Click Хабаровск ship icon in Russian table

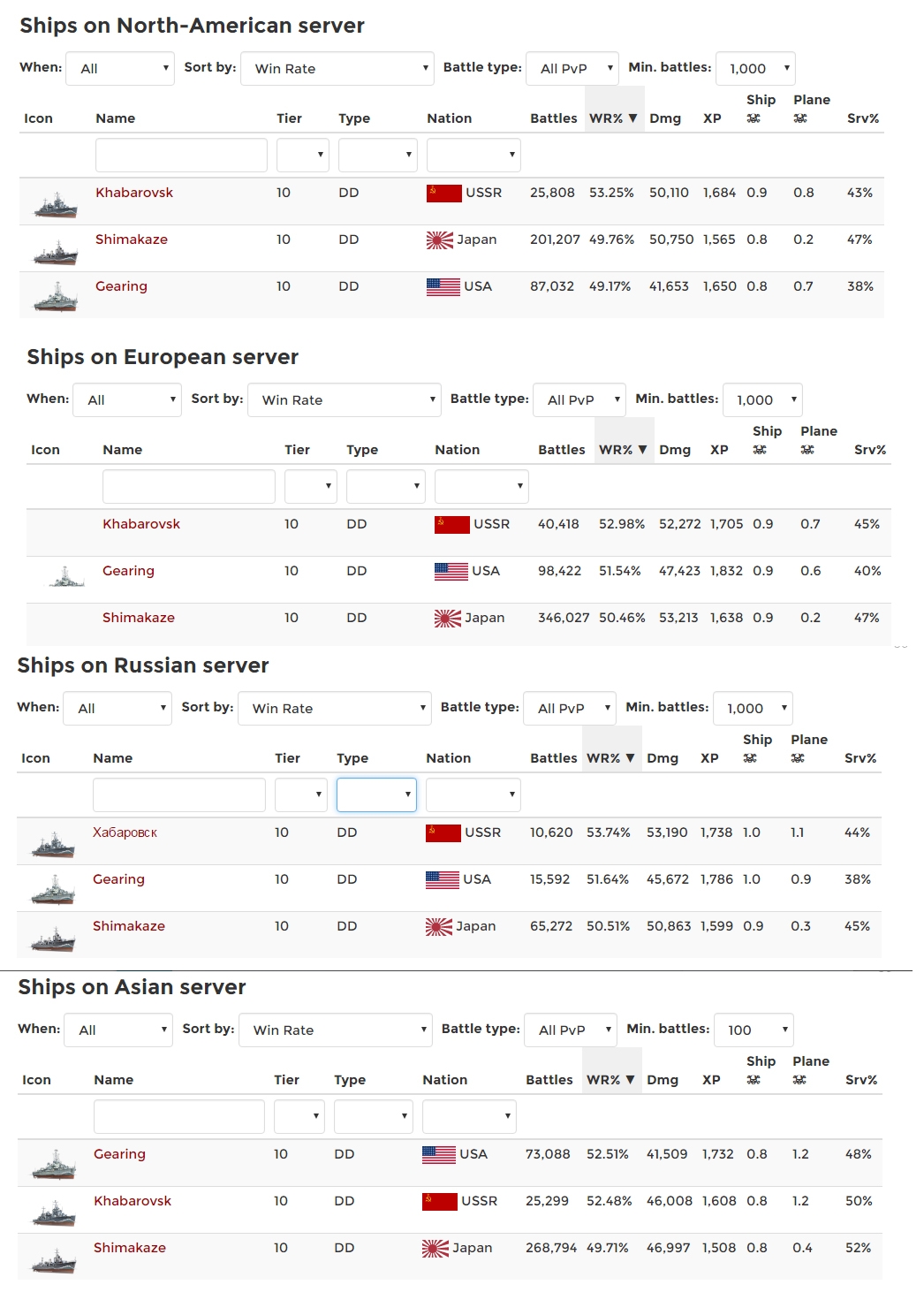pos(53,845)
